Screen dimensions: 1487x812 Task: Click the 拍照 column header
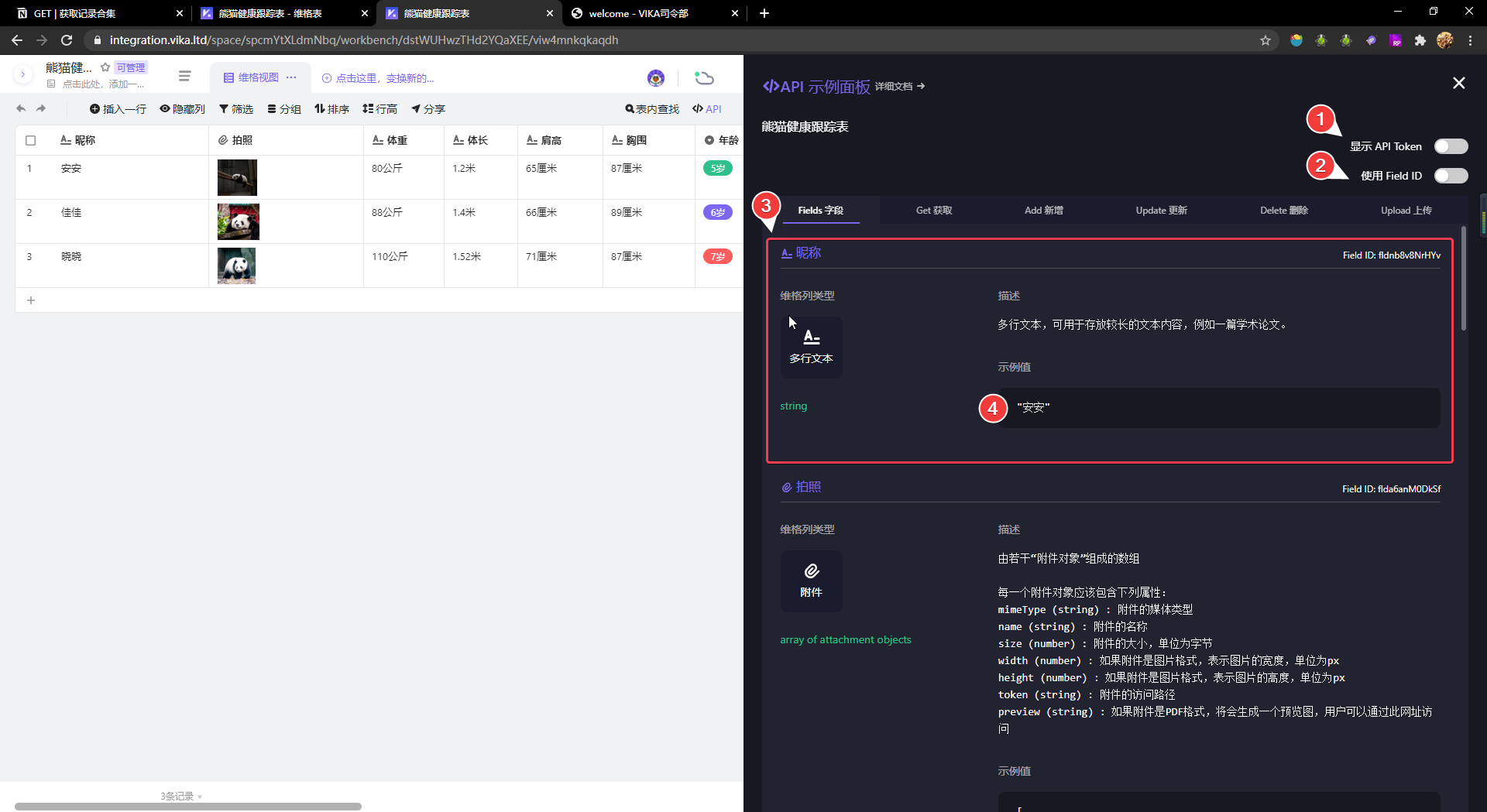click(286, 140)
